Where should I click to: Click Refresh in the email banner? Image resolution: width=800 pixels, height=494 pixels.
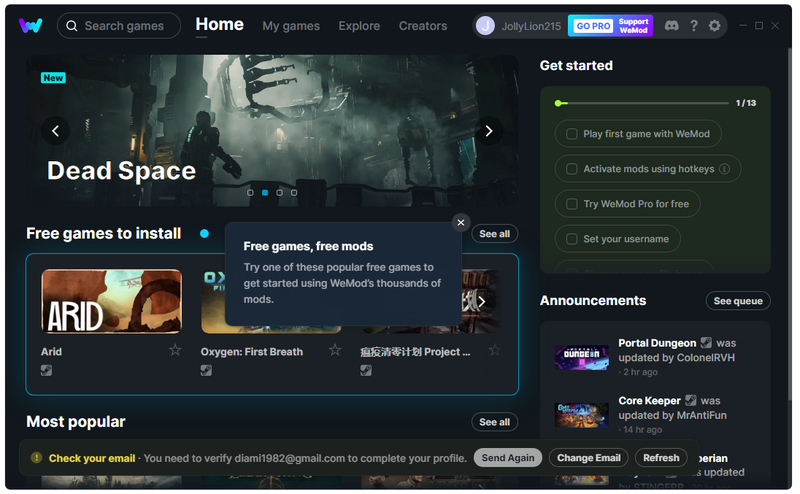tap(661, 458)
